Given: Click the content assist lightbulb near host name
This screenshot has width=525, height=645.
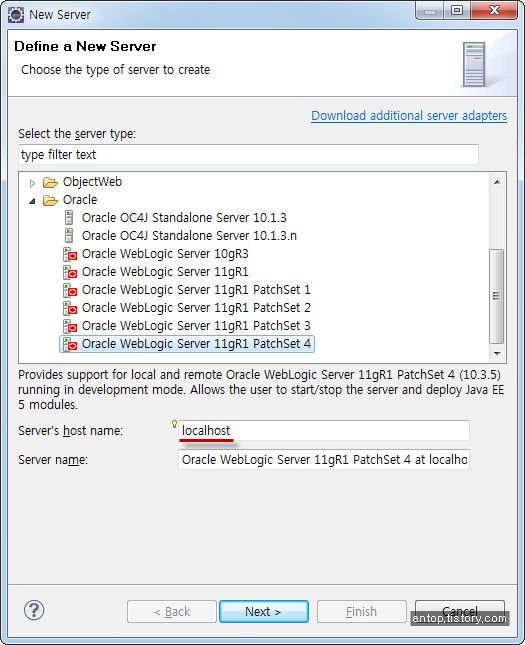Looking at the screenshot, I should tap(174, 424).
